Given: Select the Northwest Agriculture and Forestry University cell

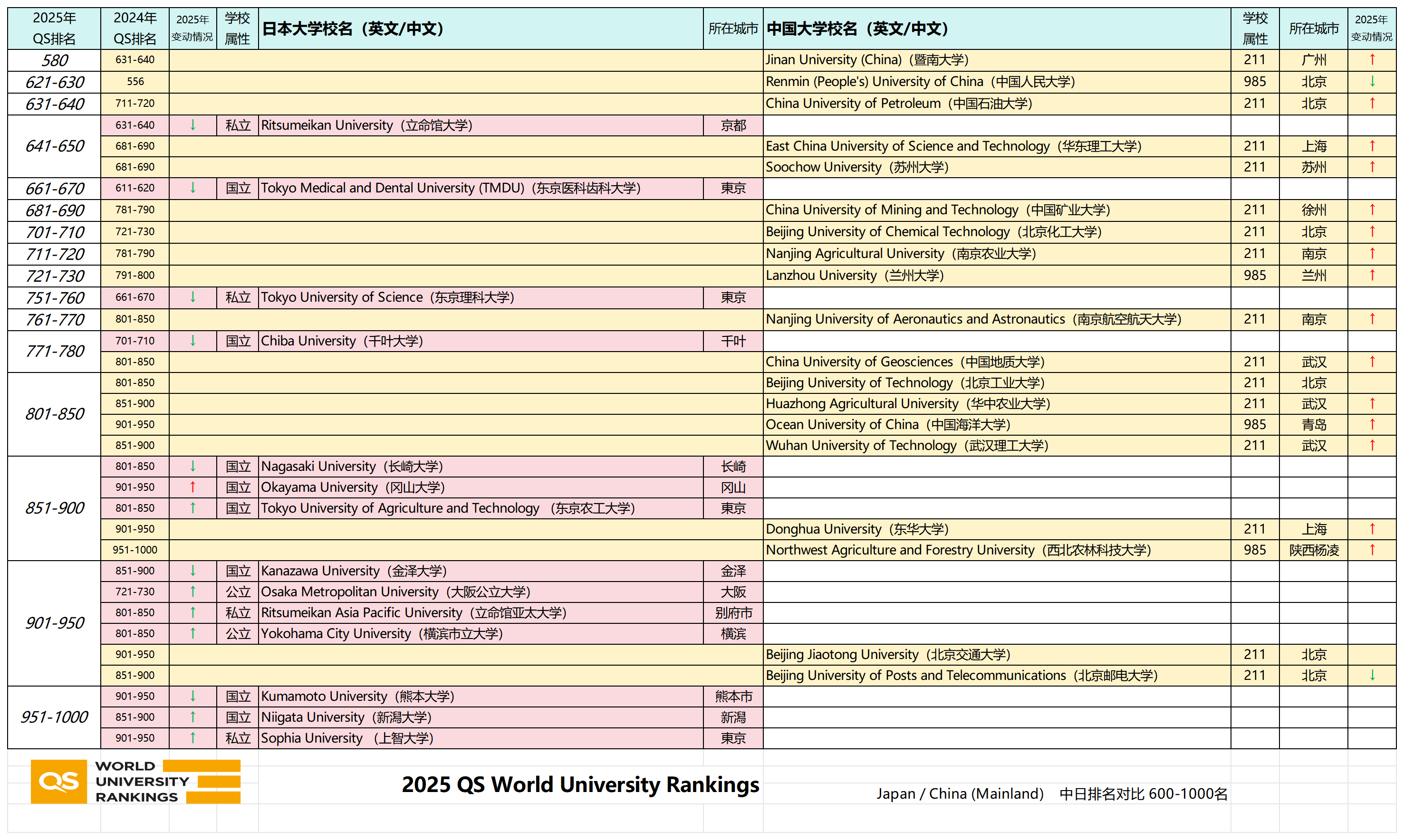Looking at the screenshot, I should 996,550.
